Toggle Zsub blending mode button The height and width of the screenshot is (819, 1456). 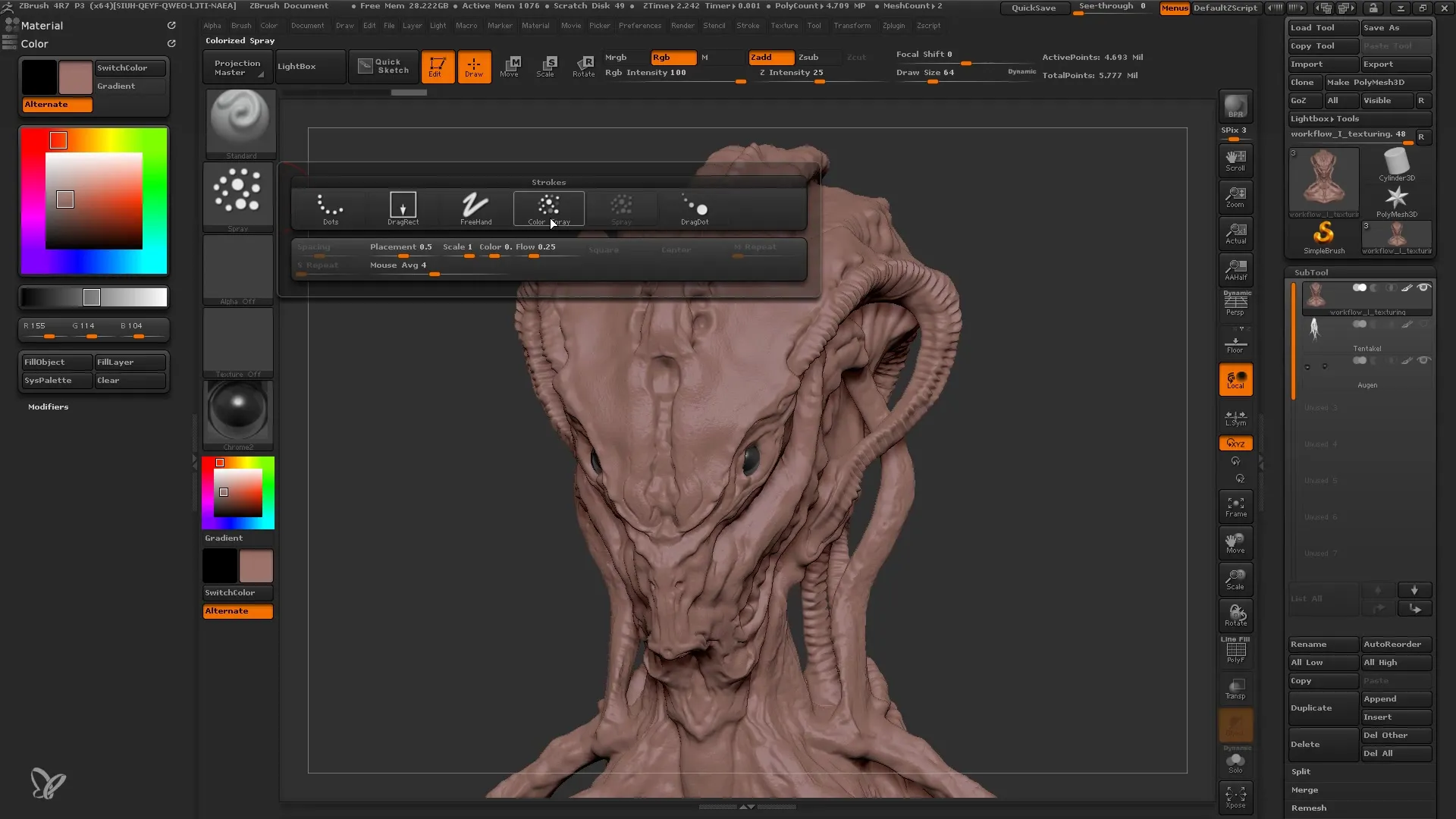click(x=808, y=57)
